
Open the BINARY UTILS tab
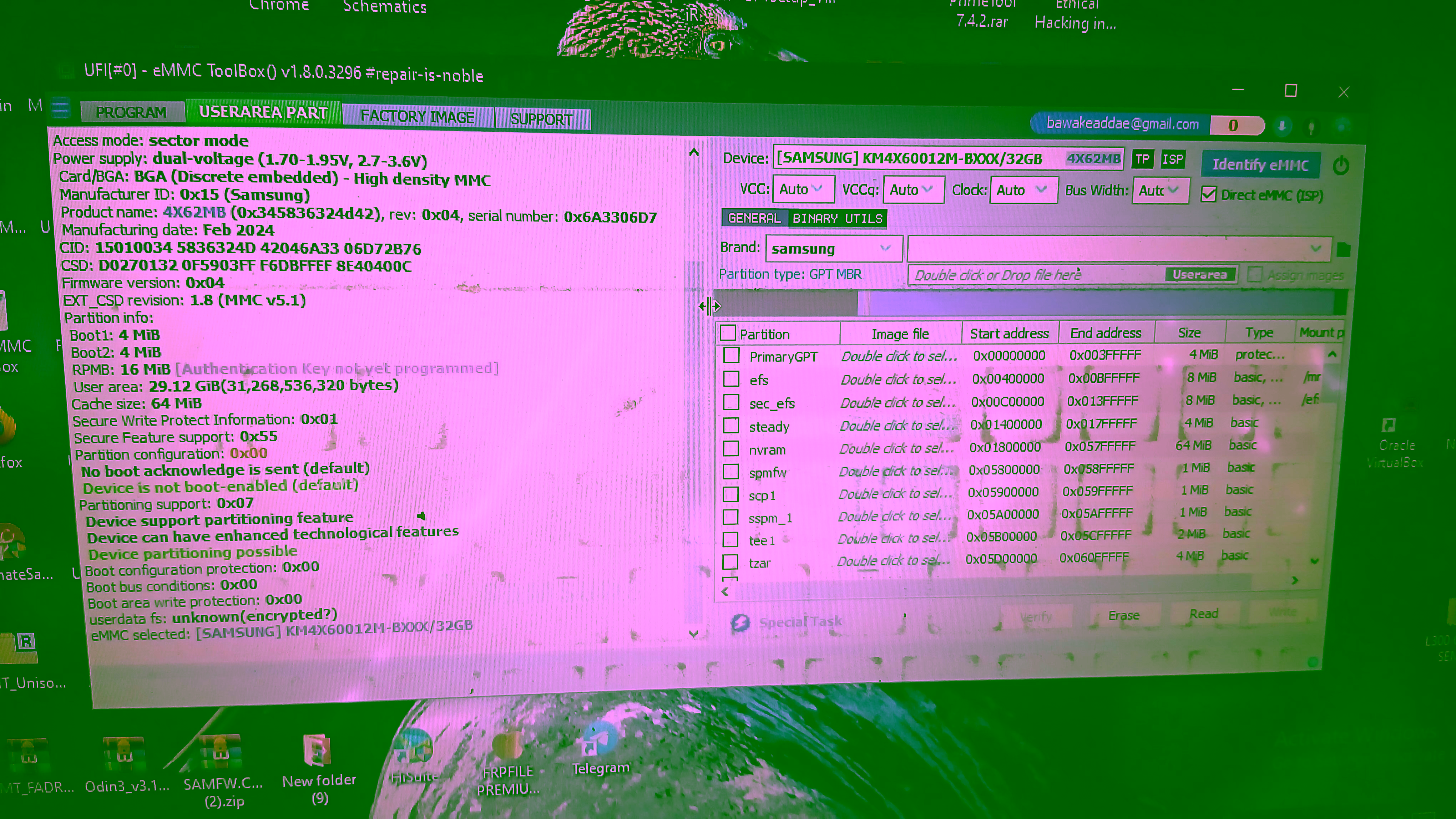pyautogui.click(x=837, y=219)
